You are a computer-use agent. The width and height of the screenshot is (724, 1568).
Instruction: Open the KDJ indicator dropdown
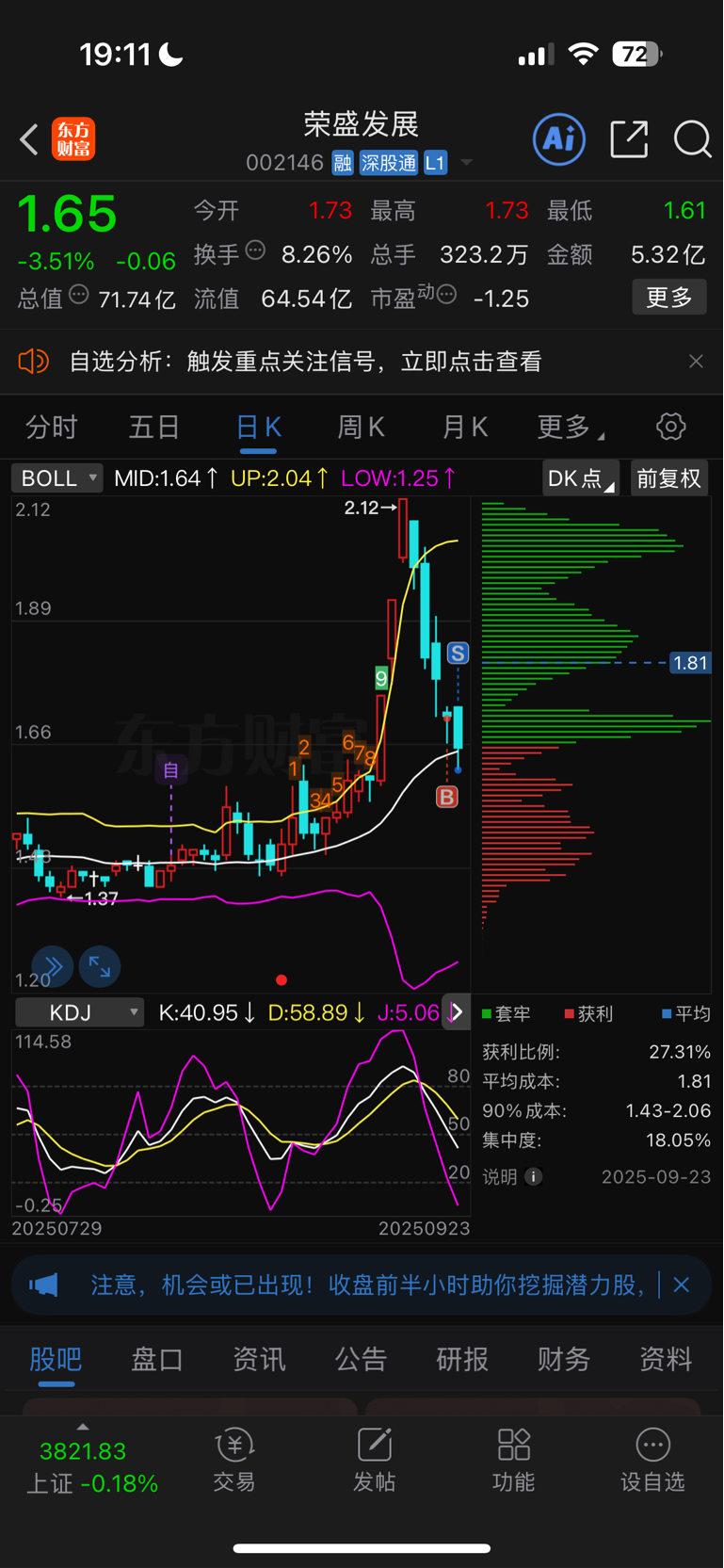click(80, 1012)
